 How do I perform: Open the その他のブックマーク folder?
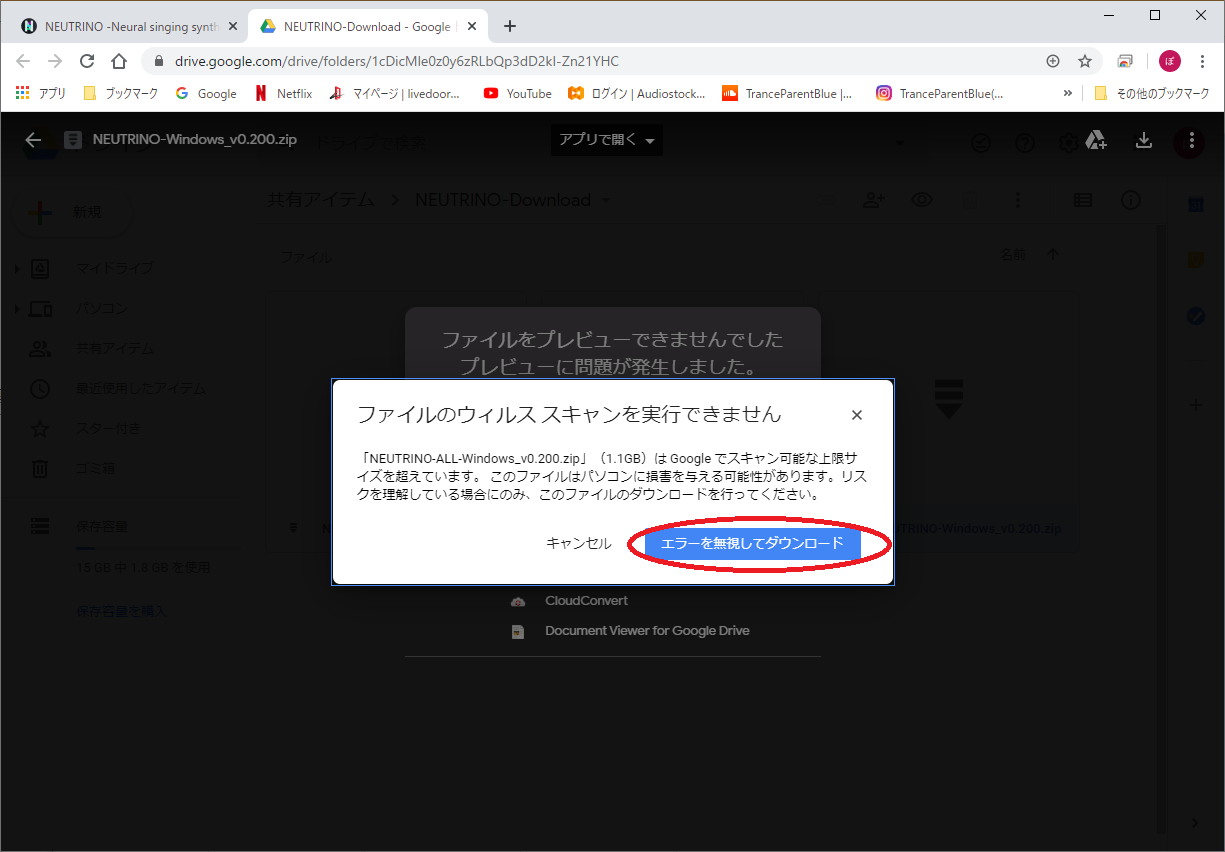(x=1152, y=93)
